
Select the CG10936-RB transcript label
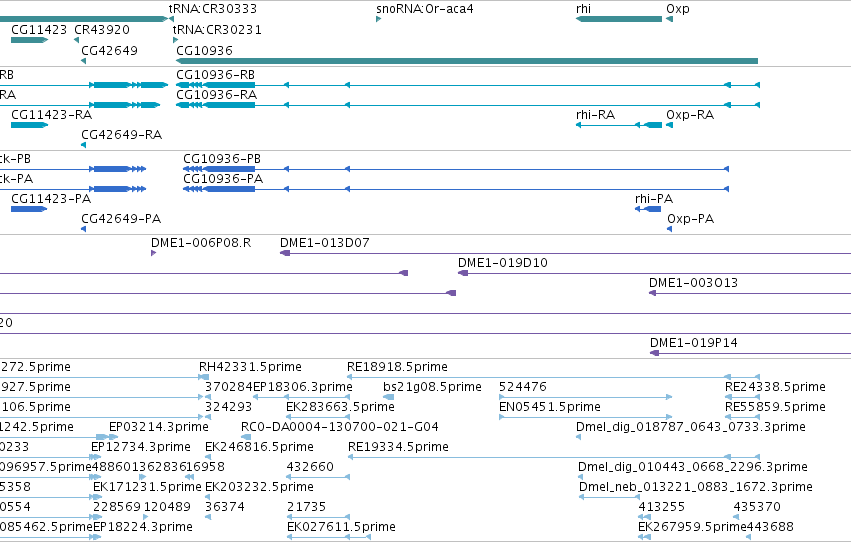pyautogui.click(x=215, y=74)
